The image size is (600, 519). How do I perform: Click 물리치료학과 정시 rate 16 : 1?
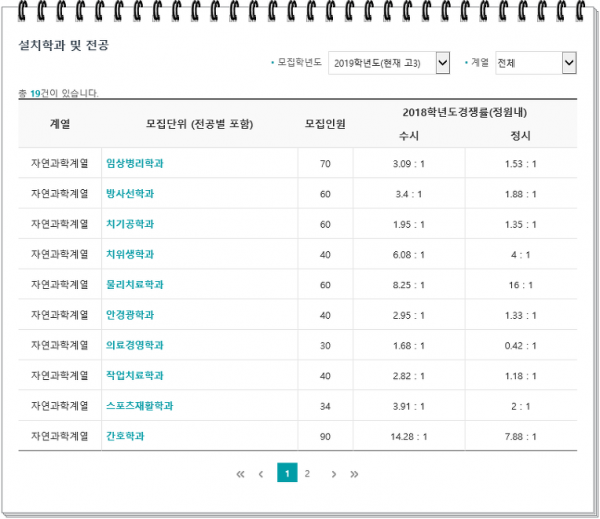pyautogui.click(x=520, y=285)
